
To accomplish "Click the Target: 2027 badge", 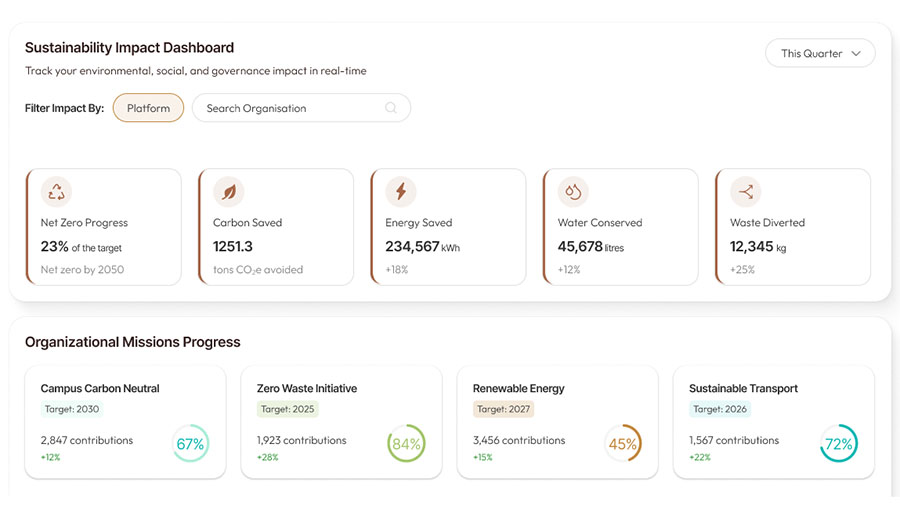I will 504,409.
